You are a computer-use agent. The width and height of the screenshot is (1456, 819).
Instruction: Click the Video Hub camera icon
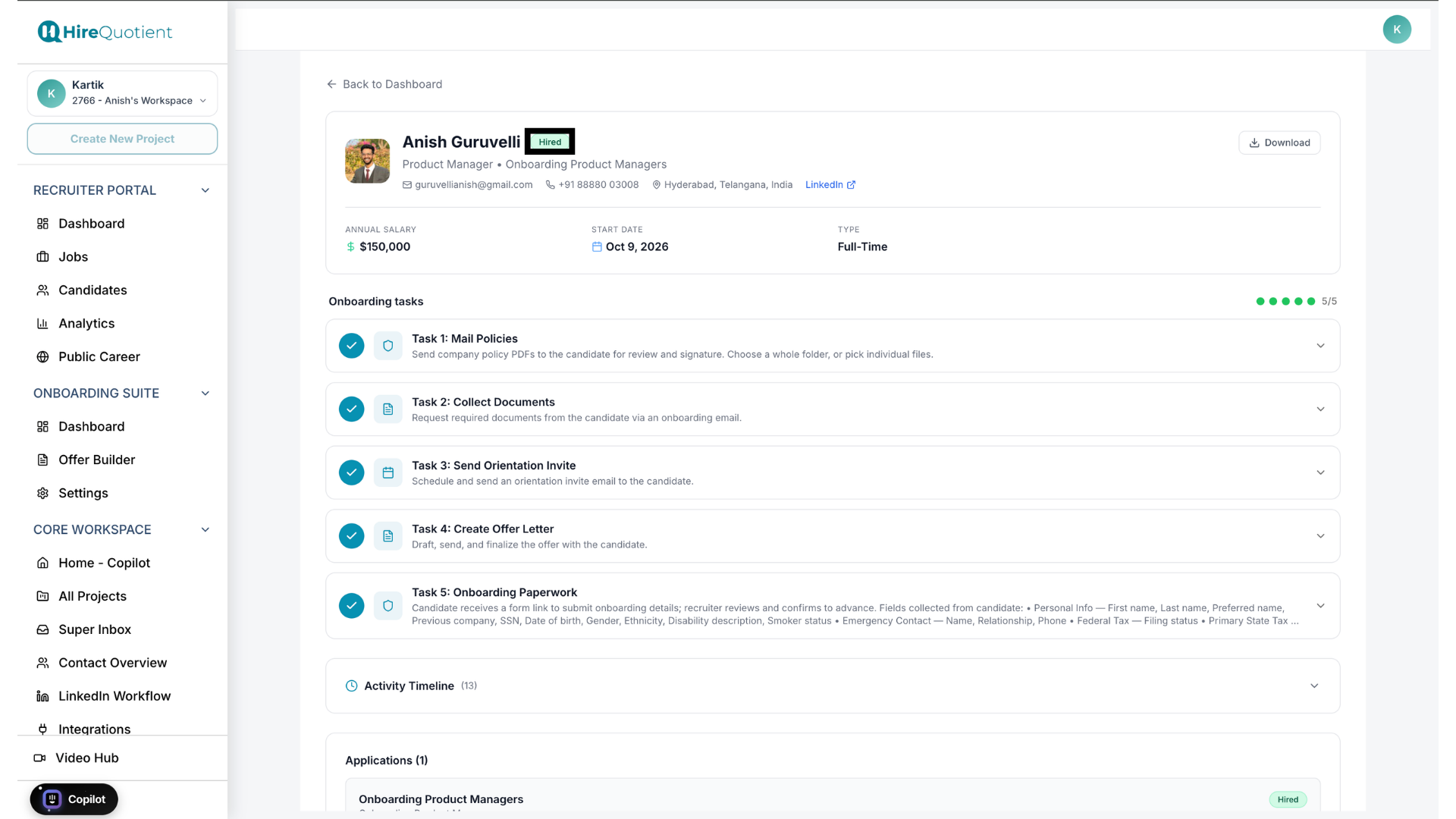click(39, 758)
